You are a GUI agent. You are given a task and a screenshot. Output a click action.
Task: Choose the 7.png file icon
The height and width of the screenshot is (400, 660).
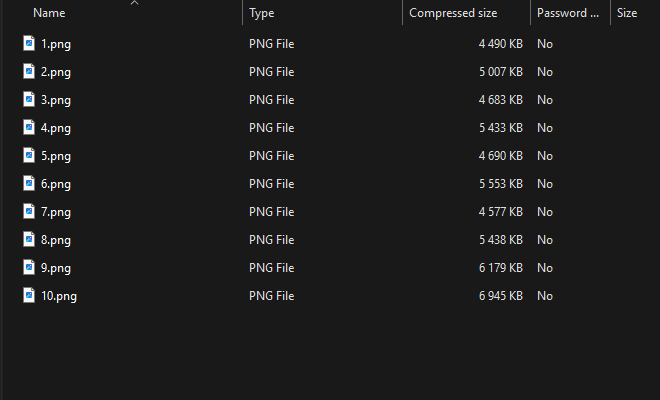tap(29, 211)
